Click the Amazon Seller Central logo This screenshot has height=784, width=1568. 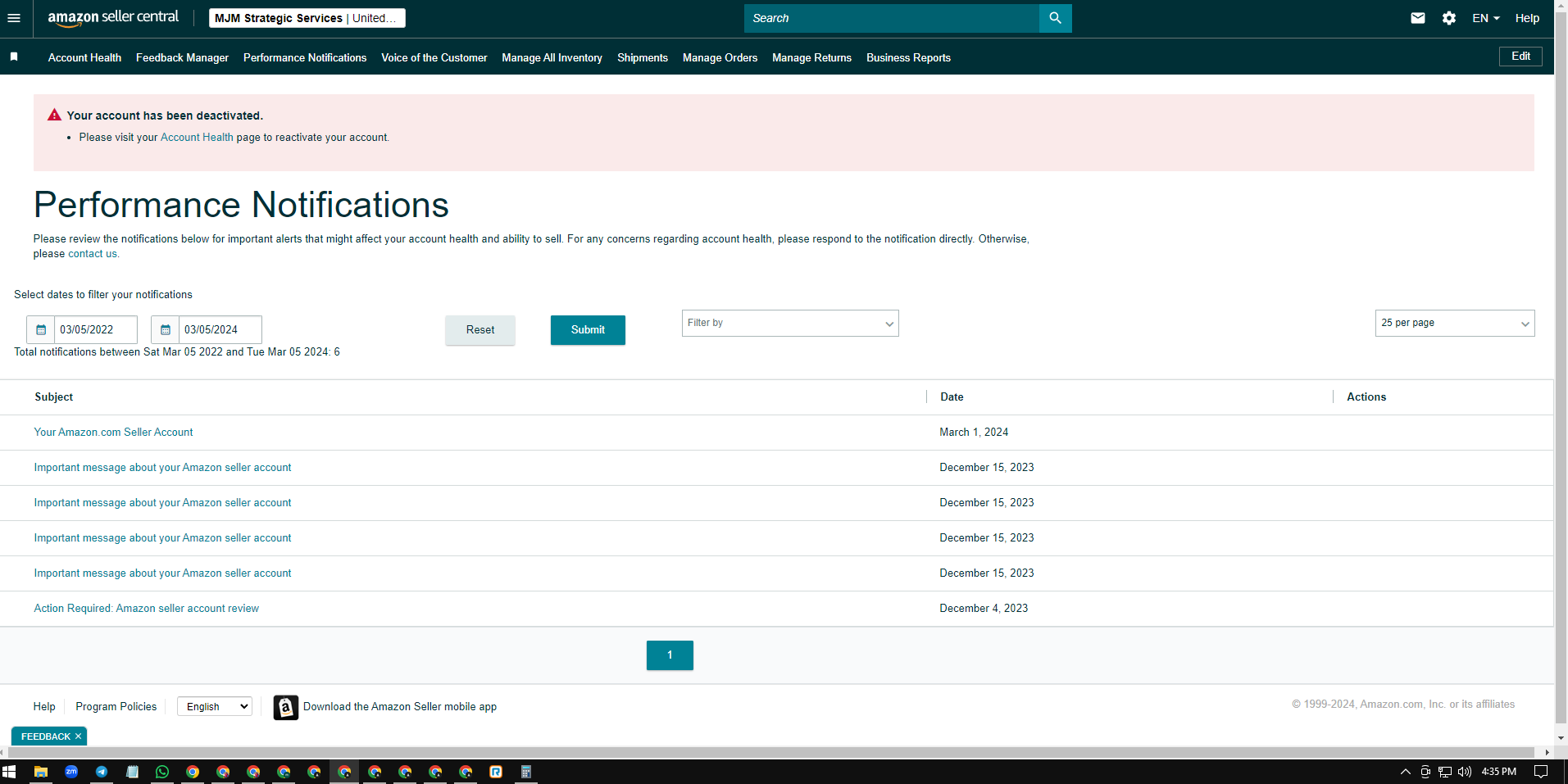click(113, 18)
